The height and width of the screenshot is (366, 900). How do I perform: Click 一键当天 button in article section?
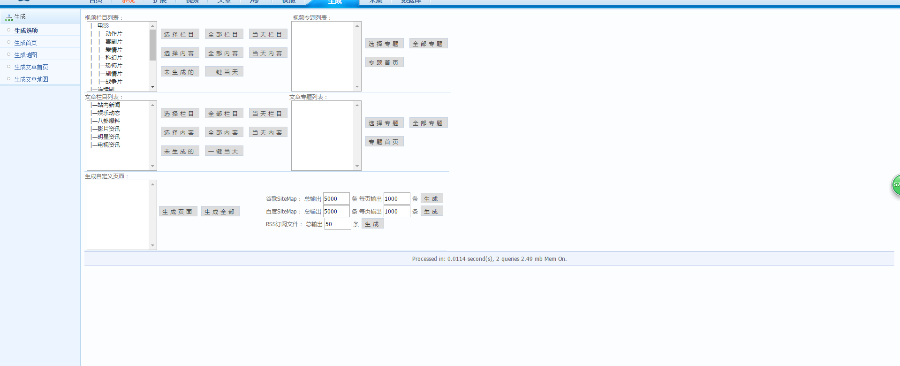pyautogui.click(x=224, y=151)
